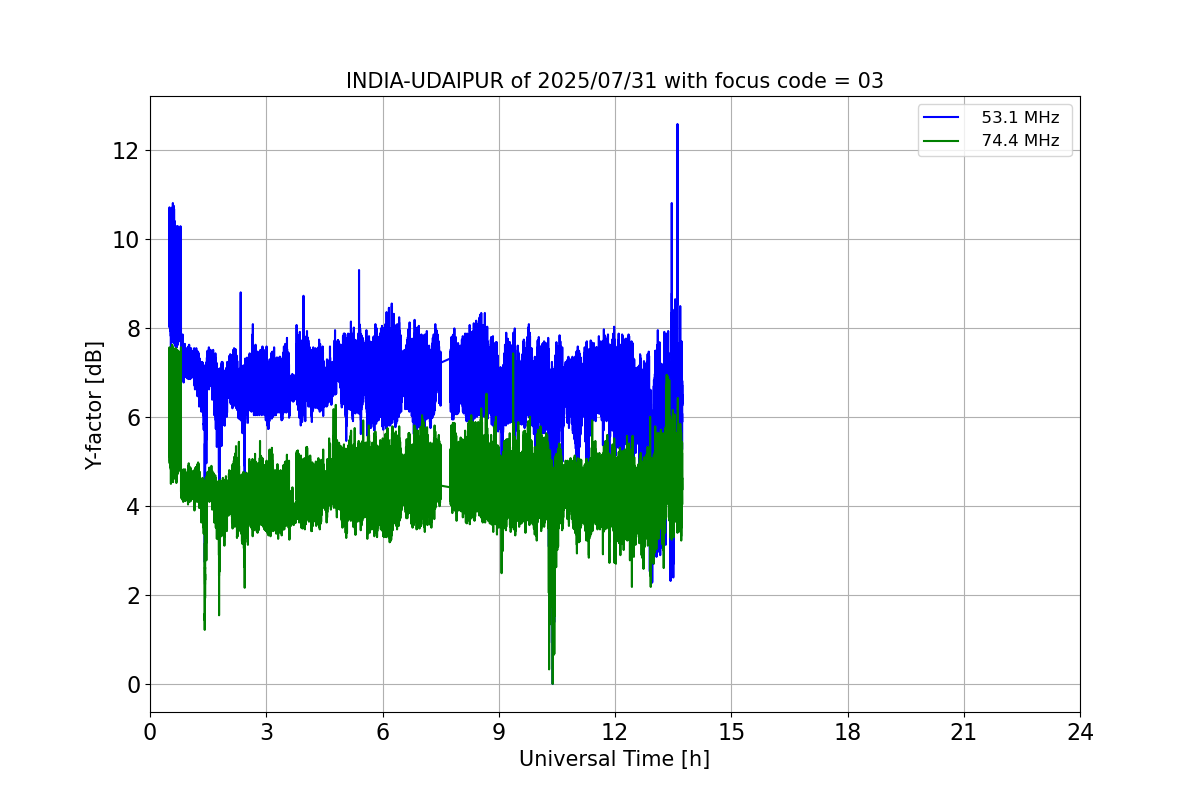1200x800 pixels.
Task: Click x-axis tick label 6
Action: (383, 732)
